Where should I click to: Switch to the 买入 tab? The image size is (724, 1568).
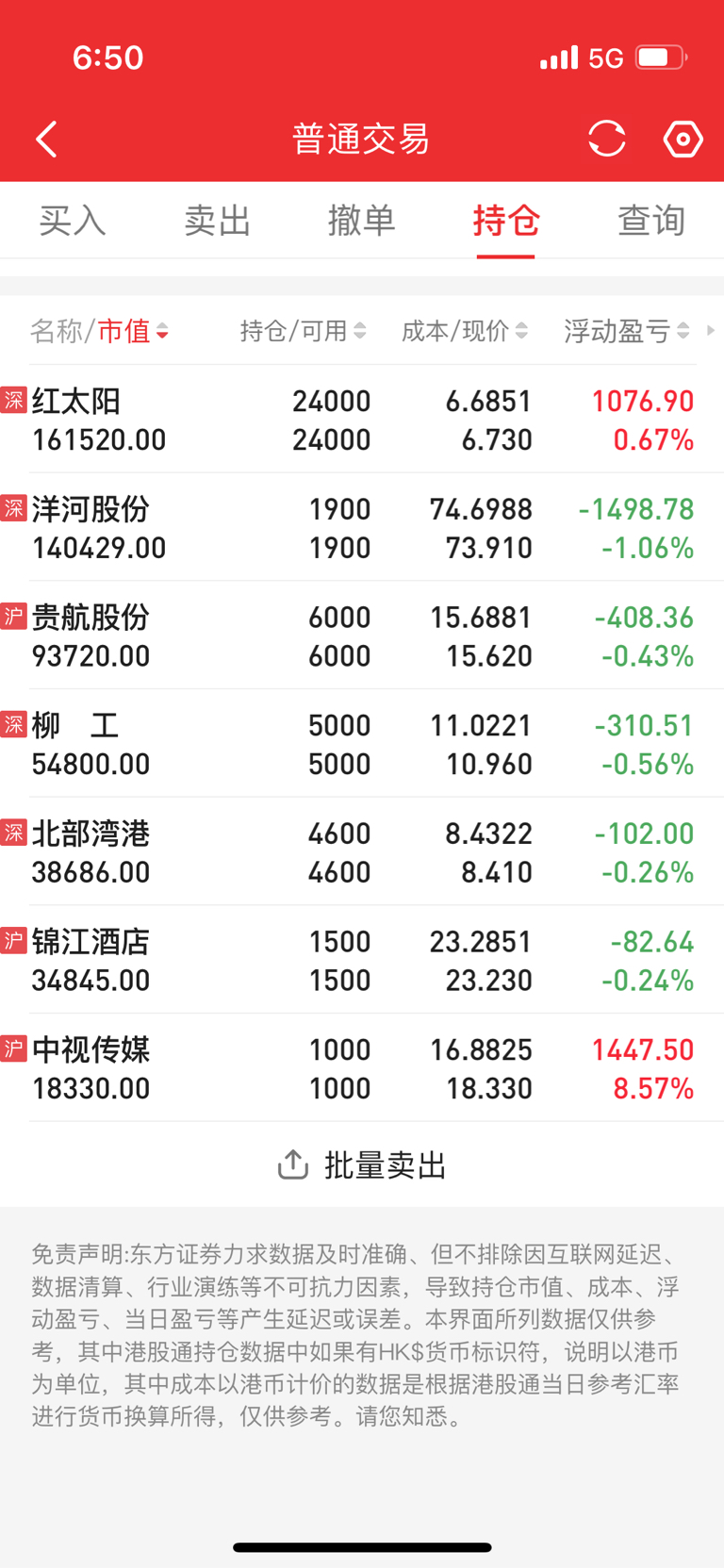(73, 221)
